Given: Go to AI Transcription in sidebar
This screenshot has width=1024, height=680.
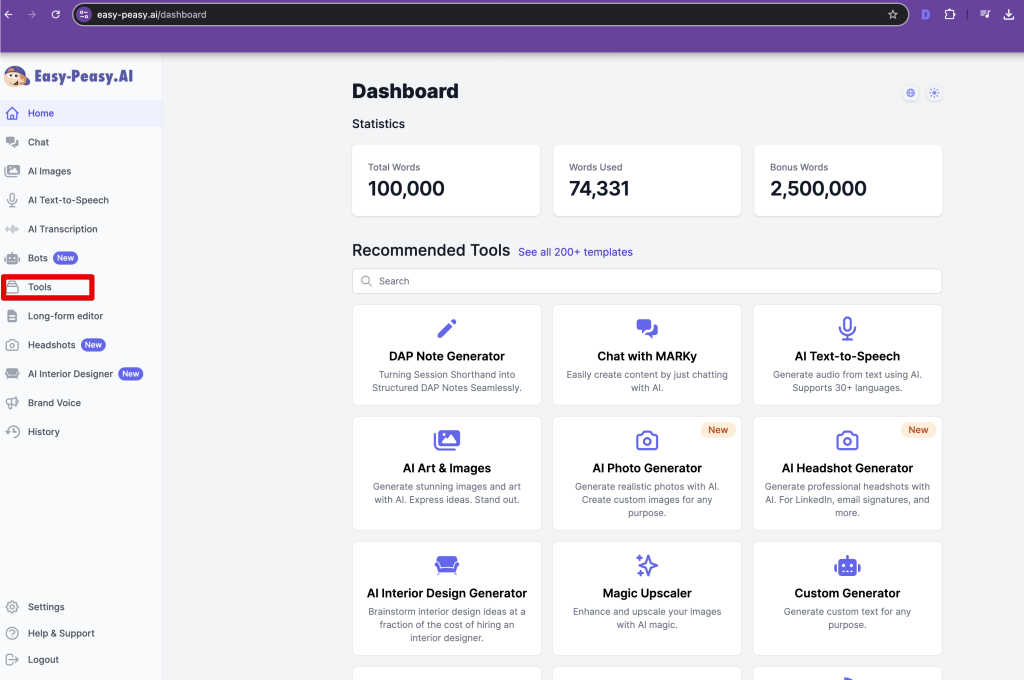Looking at the screenshot, I should point(62,229).
